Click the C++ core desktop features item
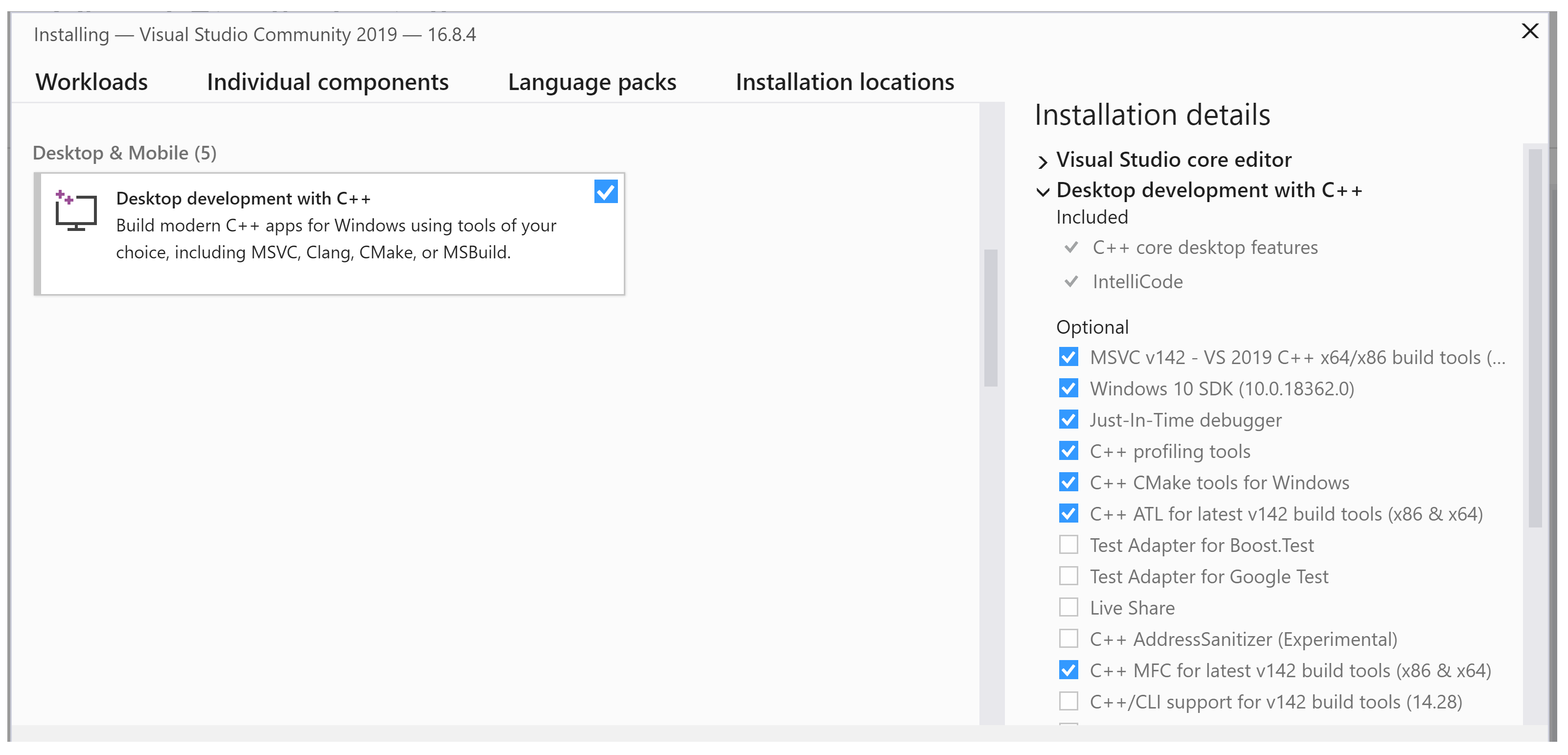The height and width of the screenshot is (755, 1568). coord(1204,248)
